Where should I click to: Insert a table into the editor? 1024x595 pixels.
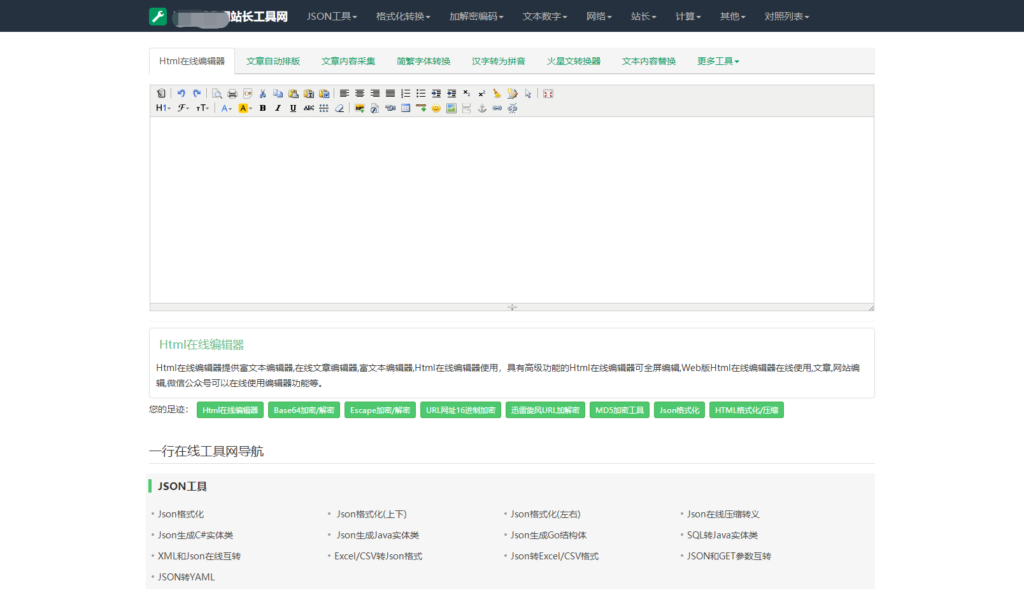click(x=405, y=108)
